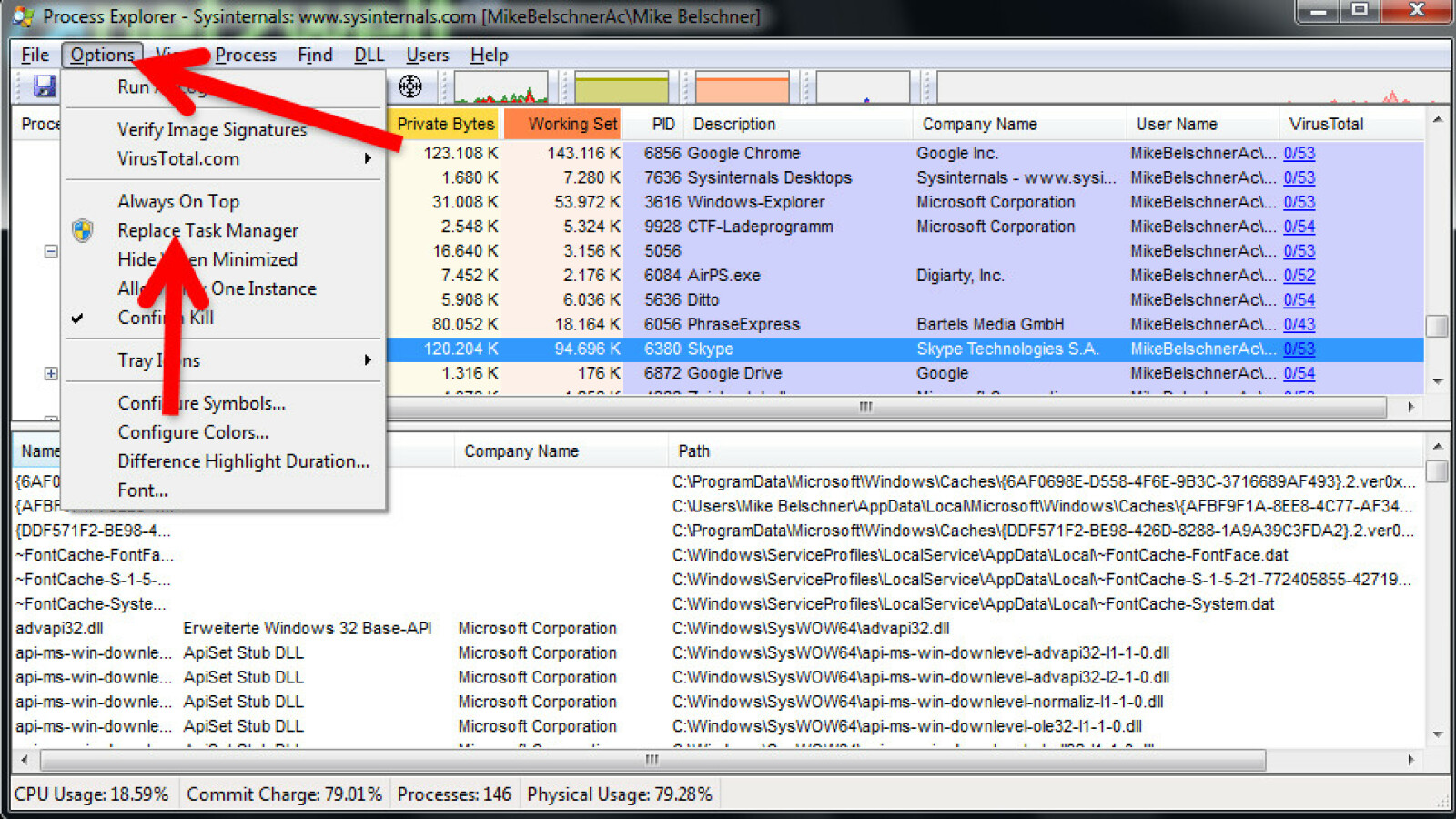This screenshot has width=1456, height=819.
Task: Click the crosshair Find Window's Process icon
Action: tap(410, 86)
